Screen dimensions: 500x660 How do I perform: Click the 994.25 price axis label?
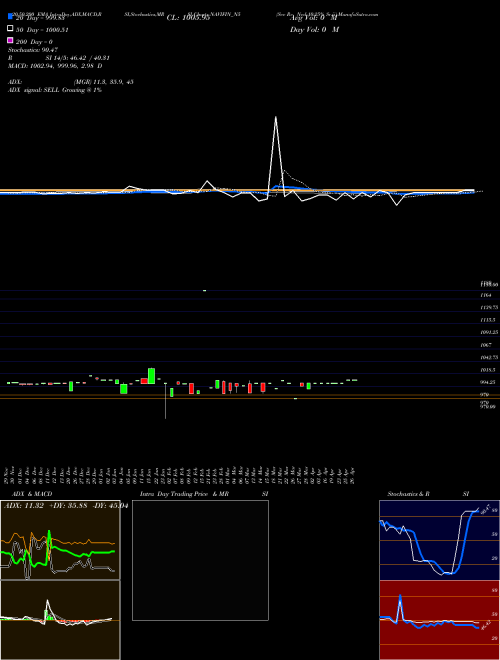(488, 382)
